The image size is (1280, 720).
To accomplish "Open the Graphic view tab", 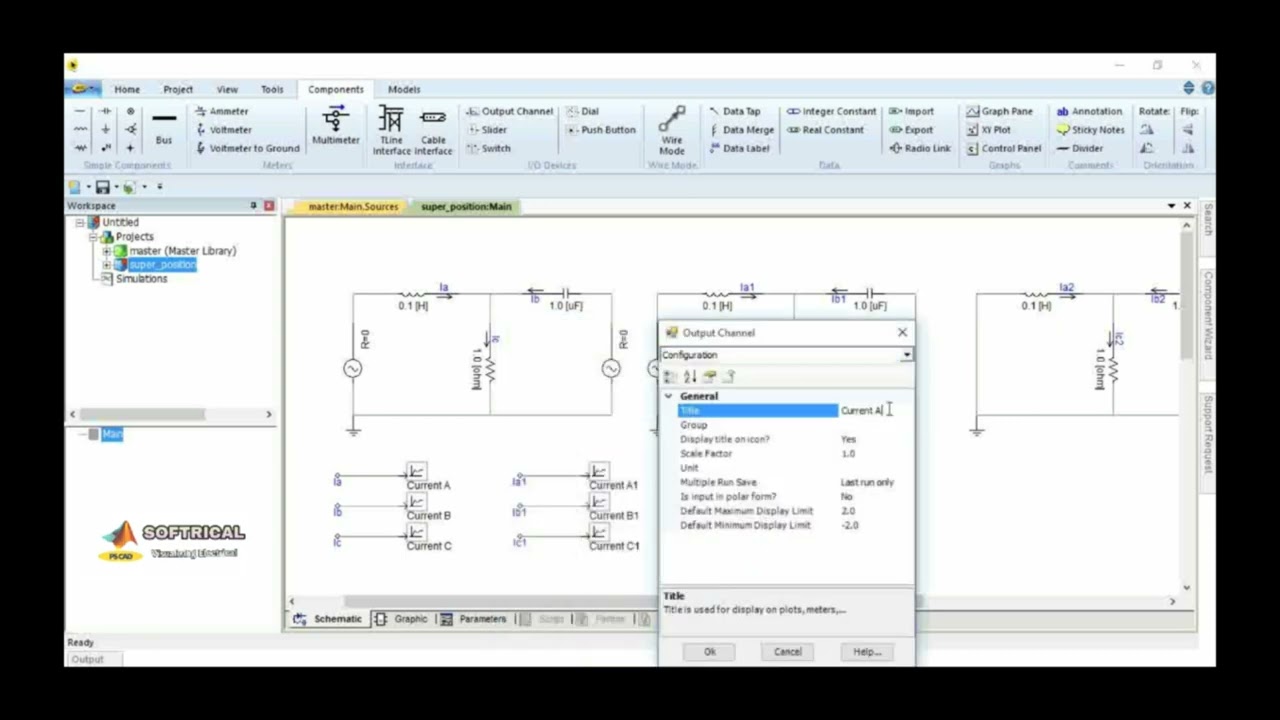I will pos(402,619).
